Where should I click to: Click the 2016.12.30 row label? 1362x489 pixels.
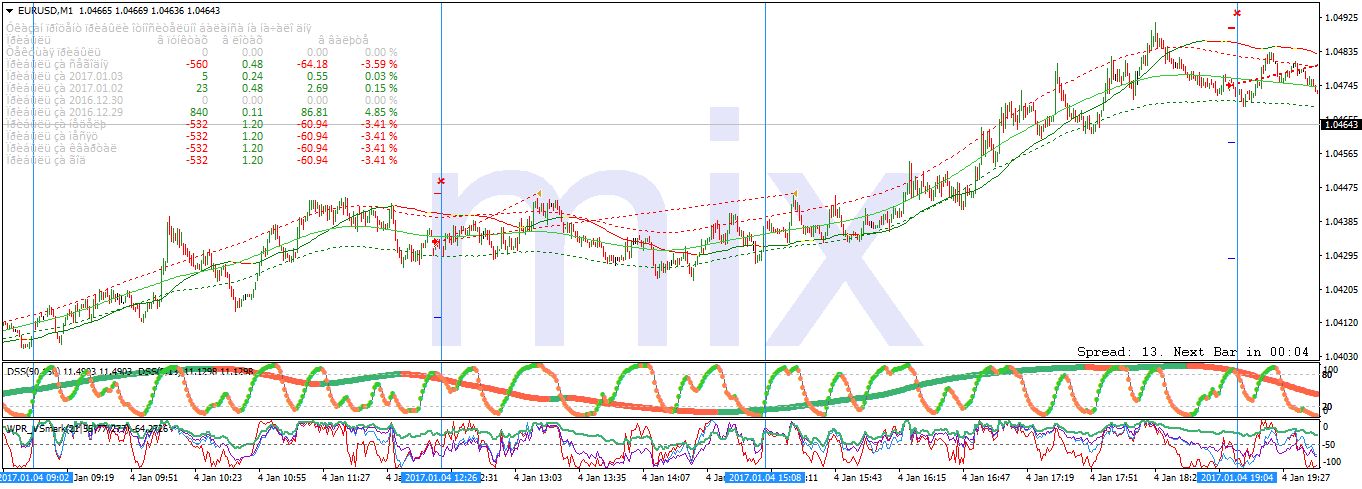[65, 99]
